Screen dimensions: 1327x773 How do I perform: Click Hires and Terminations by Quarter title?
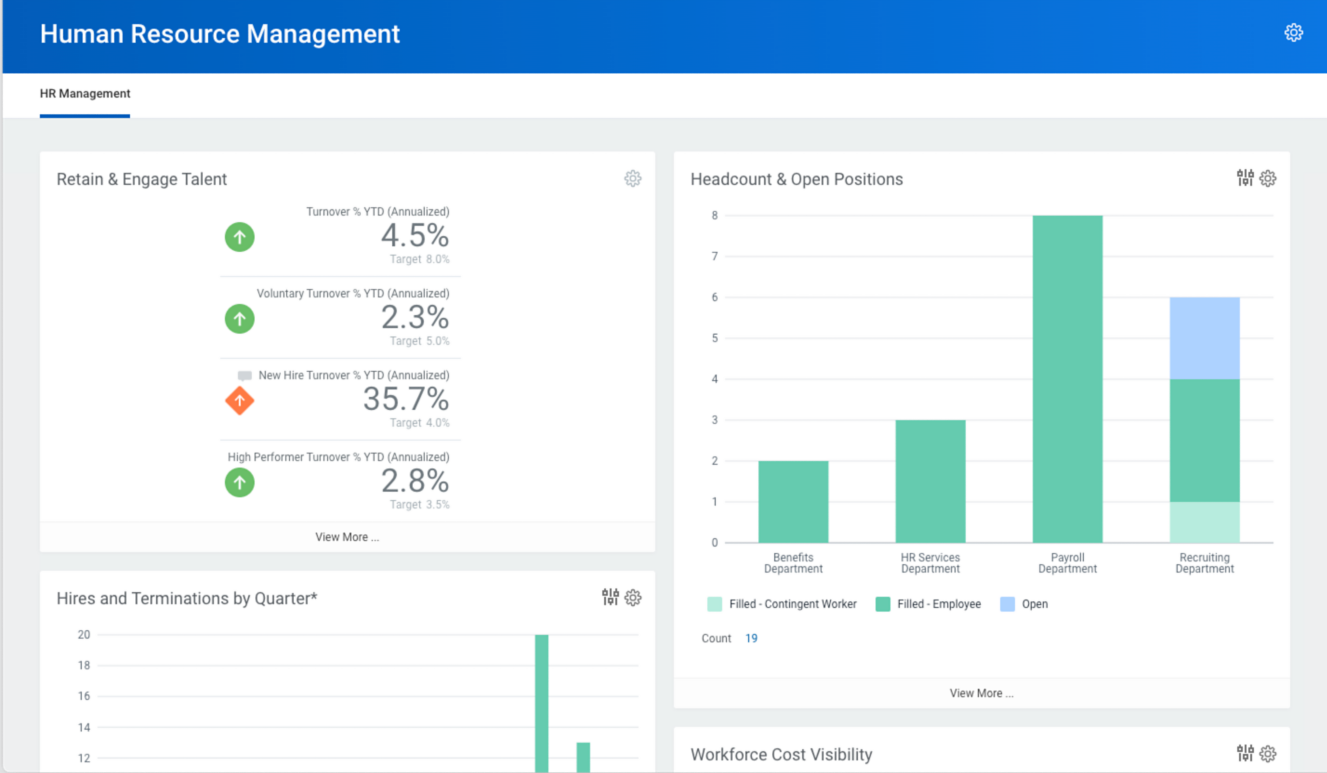pos(187,598)
